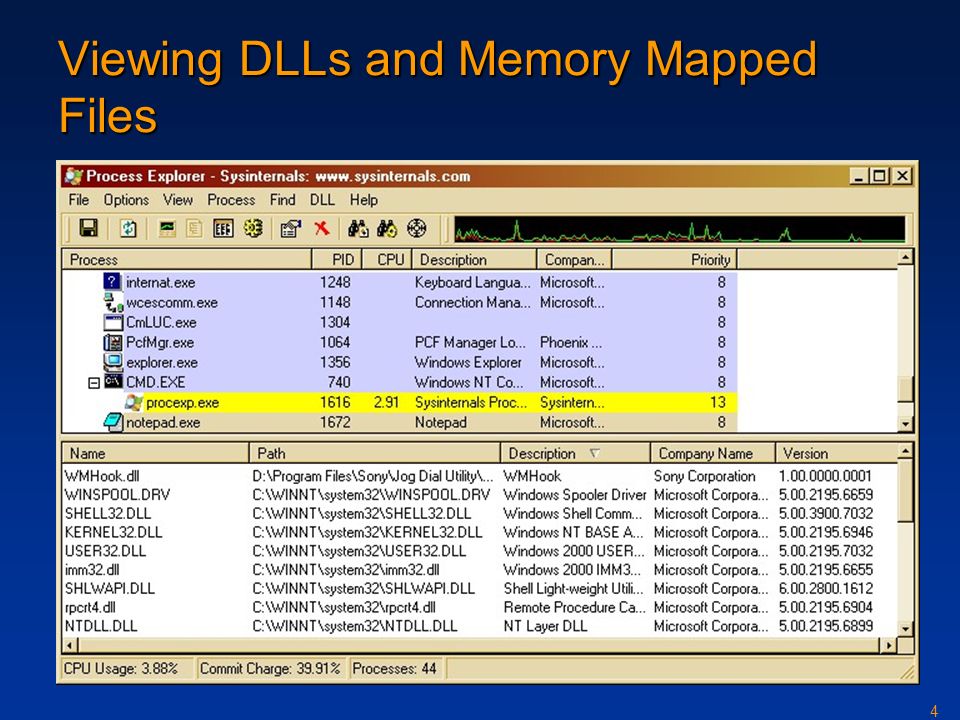960x720 pixels.
Task: Click the procexp.exe process icon
Action: click(x=133, y=402)
